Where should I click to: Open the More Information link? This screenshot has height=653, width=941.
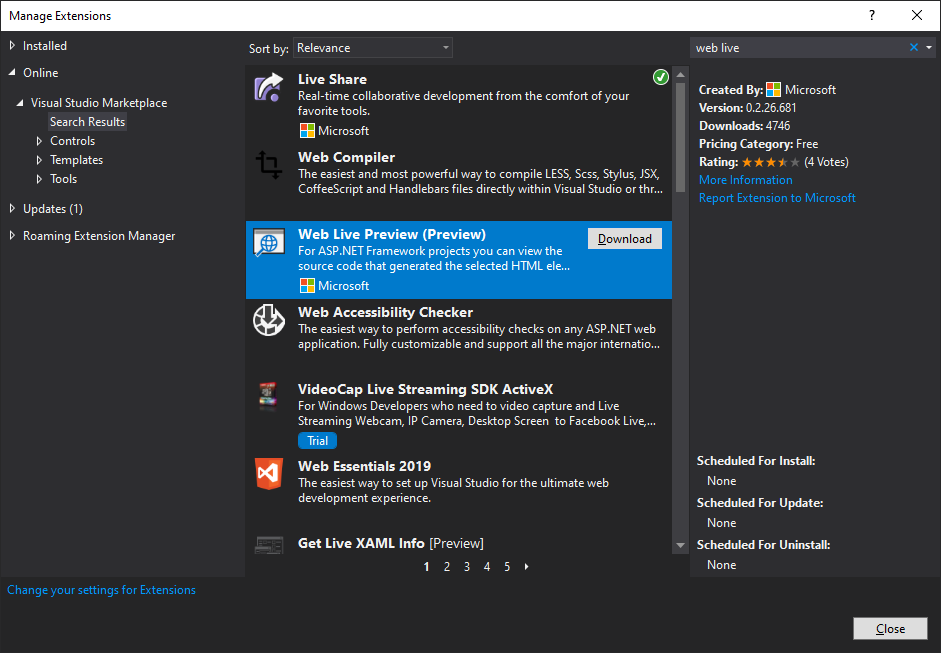745,180
